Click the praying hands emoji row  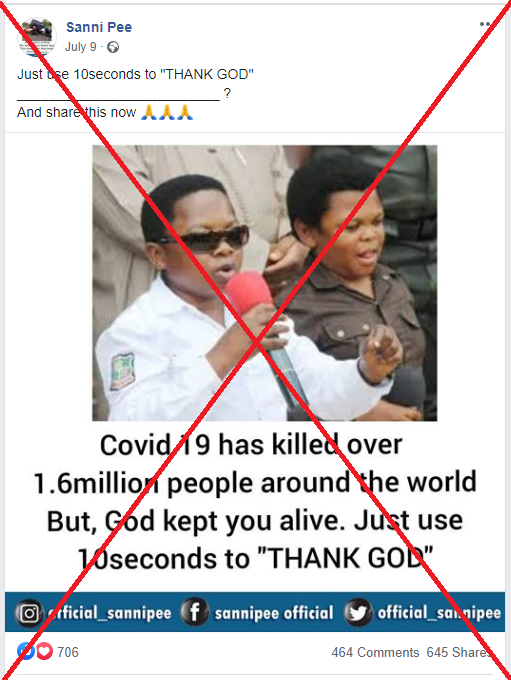[167, 112]
